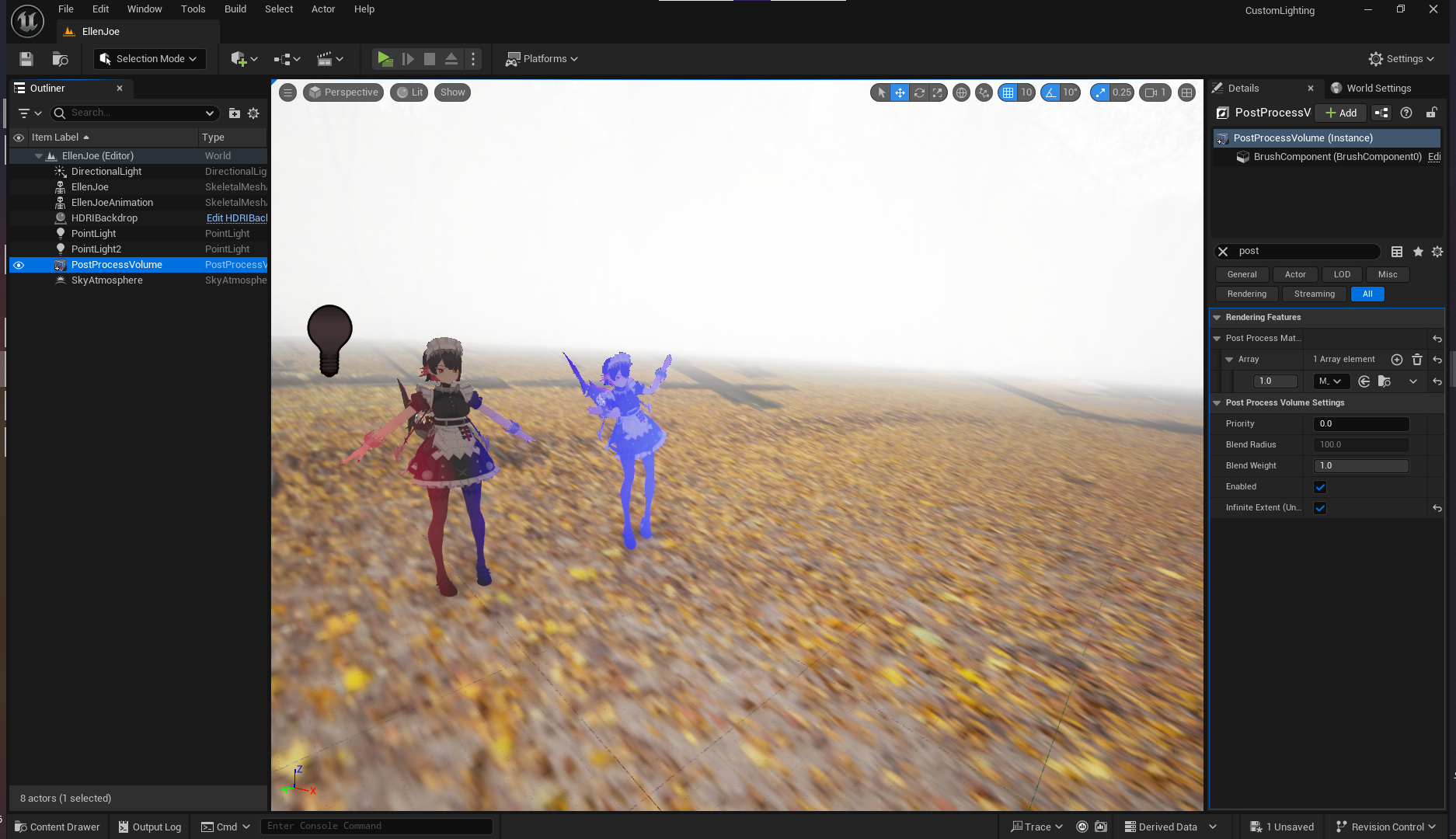The image size is (1456, 839).
Task: Toggle the maximize viewport layout button
Action: click(x=1186, y=92)
